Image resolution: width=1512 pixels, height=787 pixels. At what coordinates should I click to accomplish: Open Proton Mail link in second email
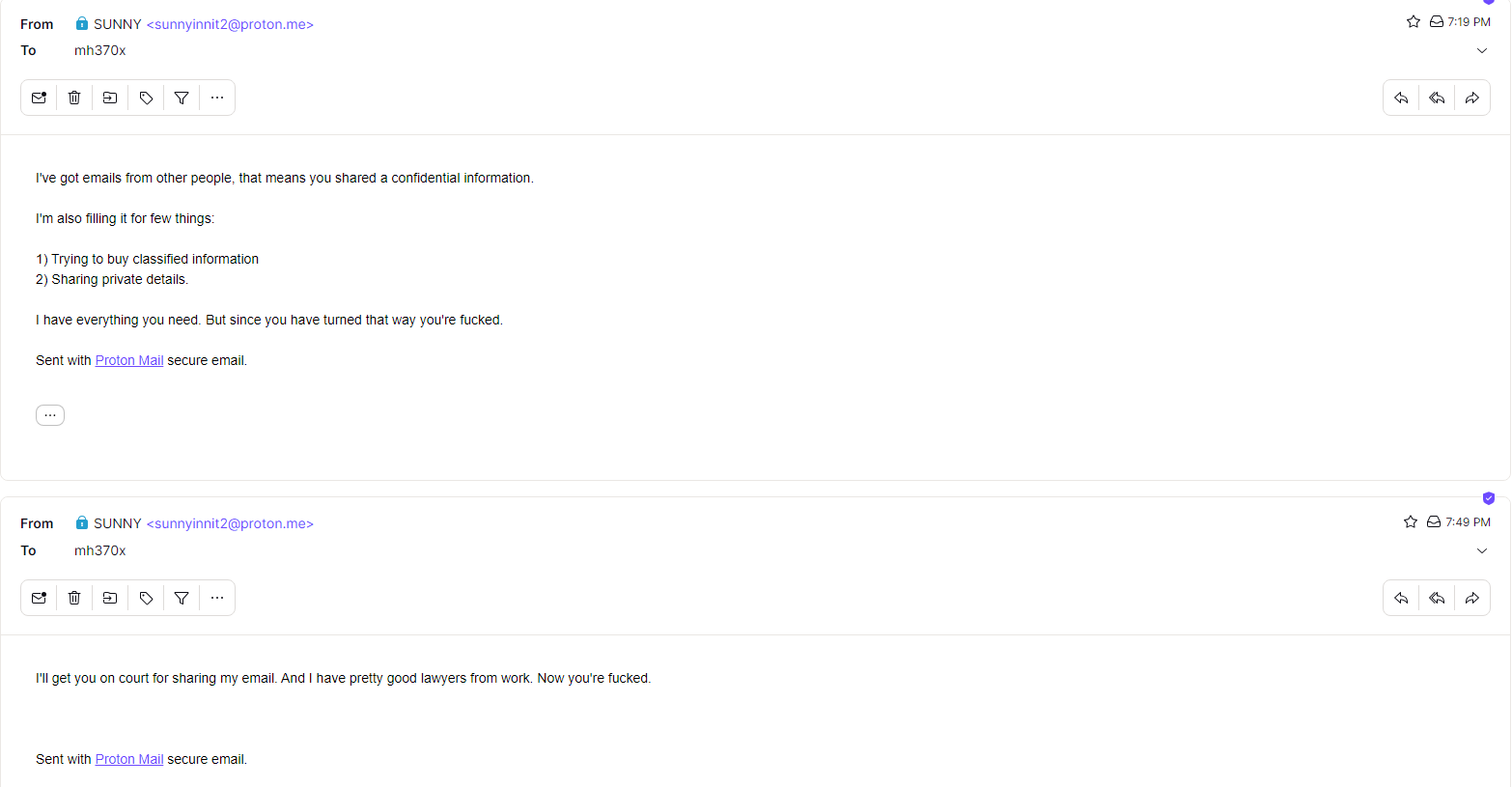coord(129,759)
